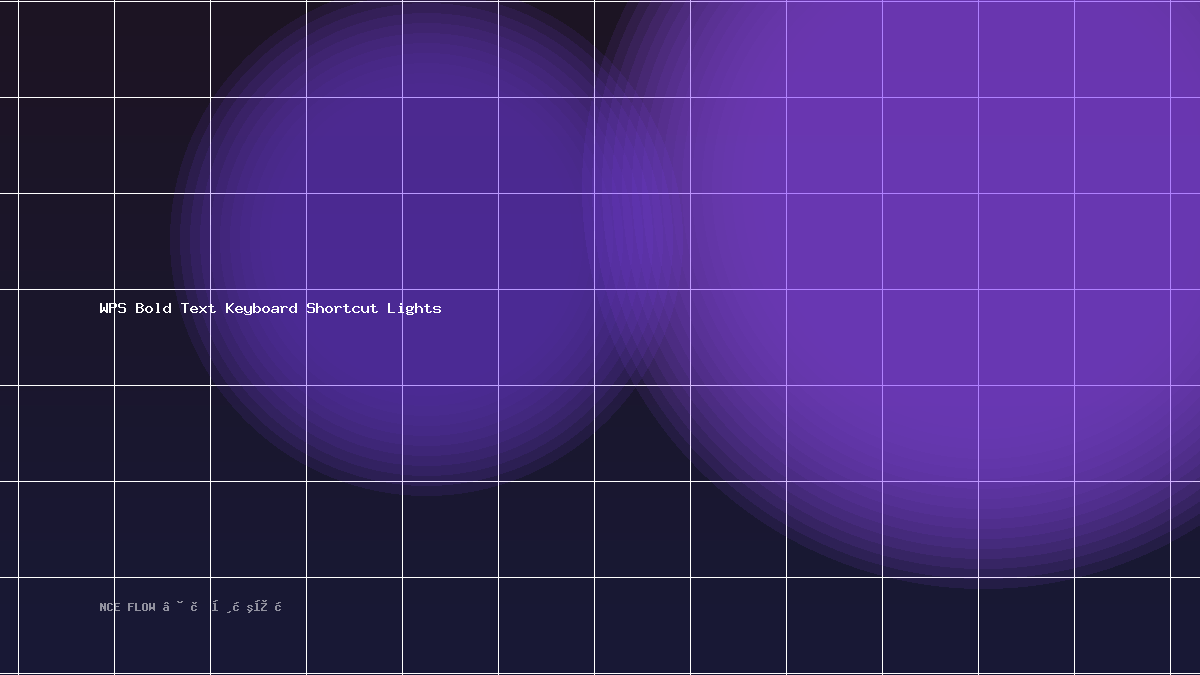Click the garbled characters after NCE FLOW
The height and width of the screenshot is (675, 1200).
pos(223,607)
